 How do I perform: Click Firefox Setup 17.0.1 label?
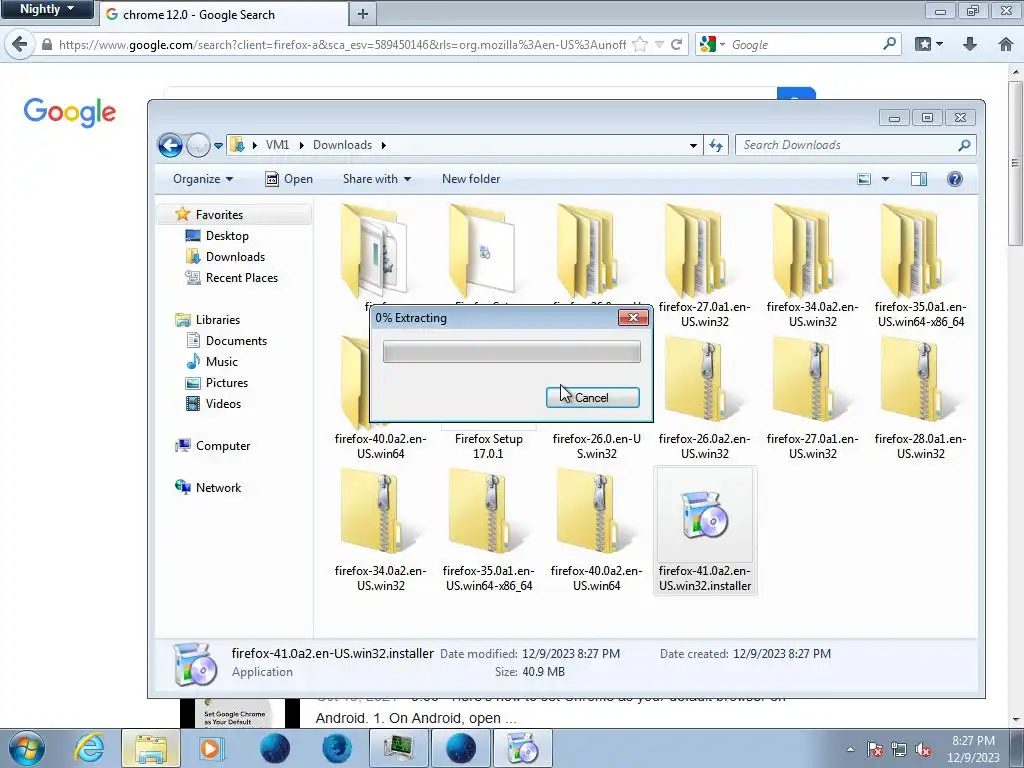488,446
